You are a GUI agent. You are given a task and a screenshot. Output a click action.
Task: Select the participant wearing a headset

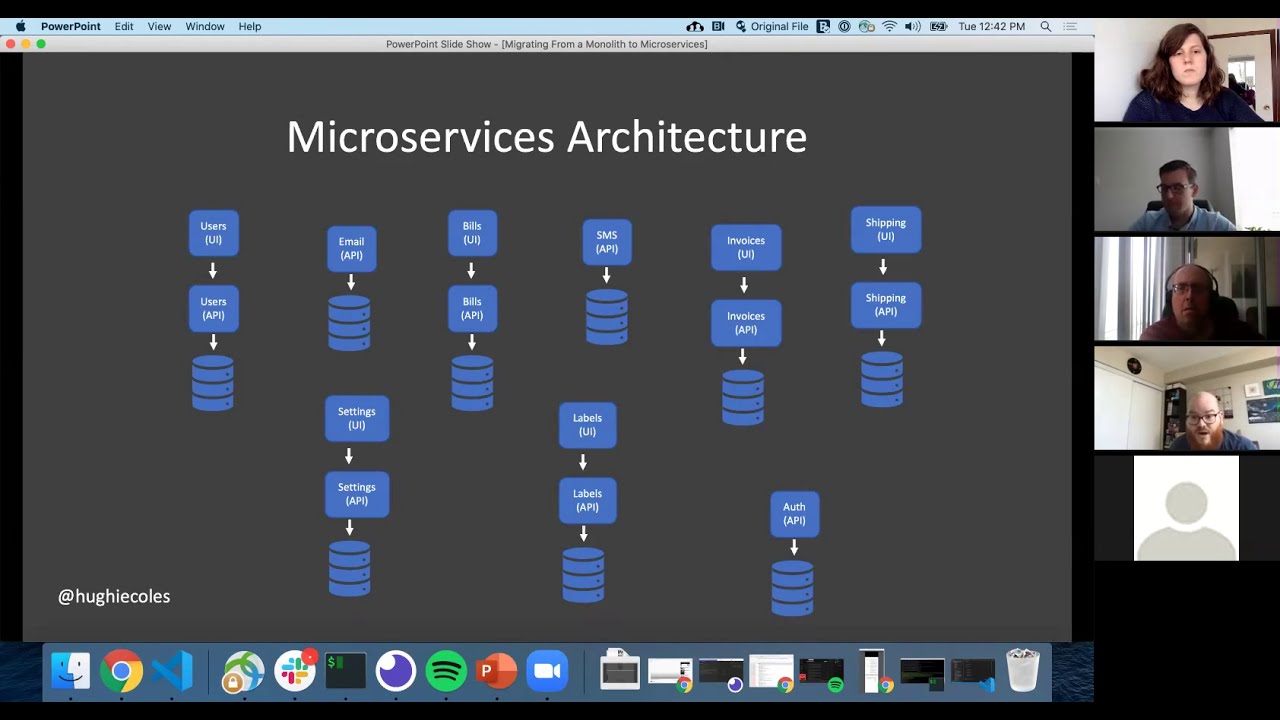[1187, 288]
